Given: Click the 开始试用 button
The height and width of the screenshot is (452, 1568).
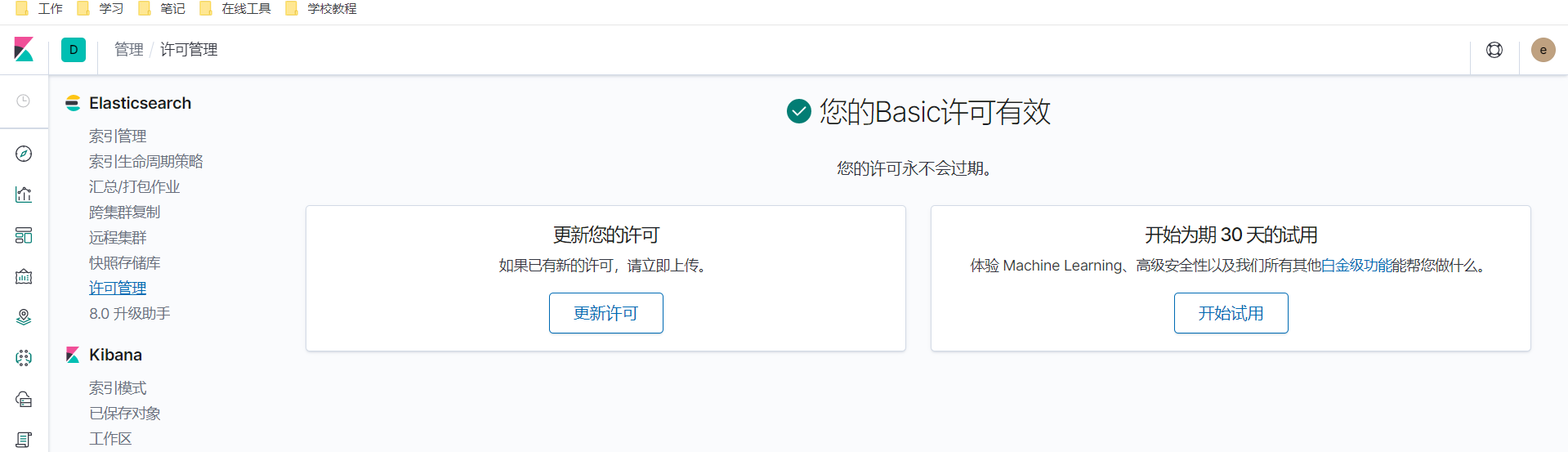Looking at the screenshot, I should point(1231,313).
